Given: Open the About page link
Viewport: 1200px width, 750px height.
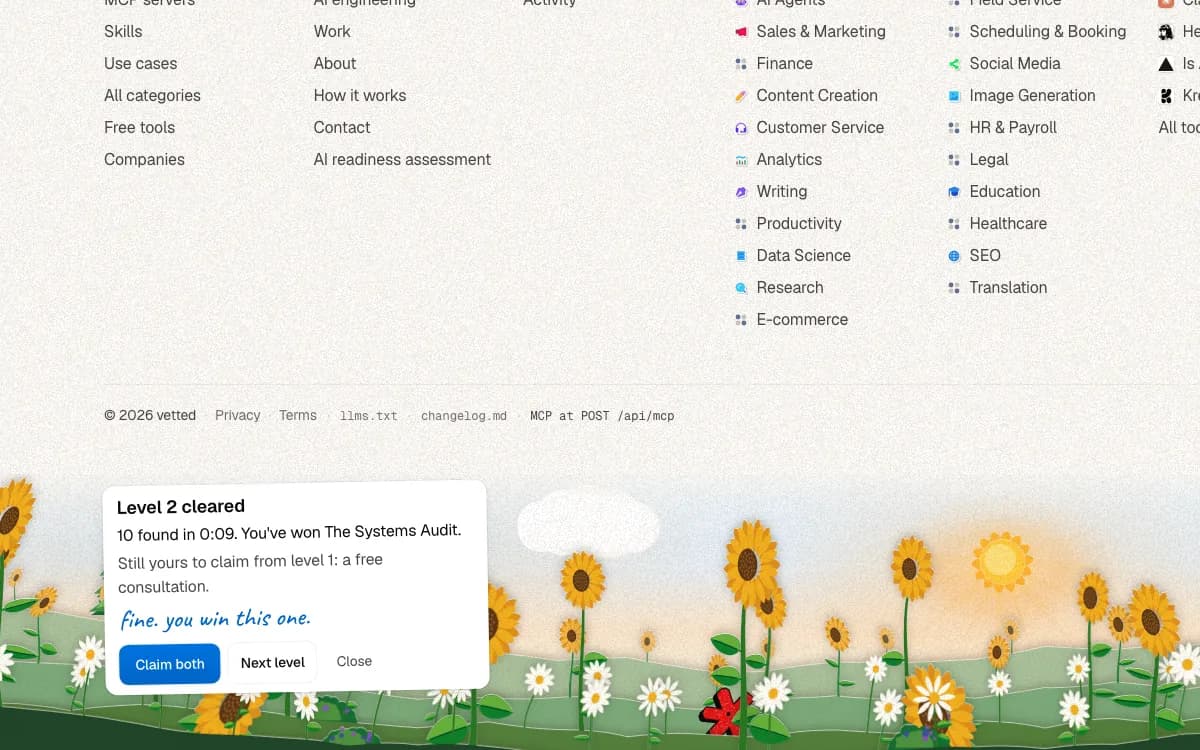Looking at the screenshot, I should click(x=335, y=64).
